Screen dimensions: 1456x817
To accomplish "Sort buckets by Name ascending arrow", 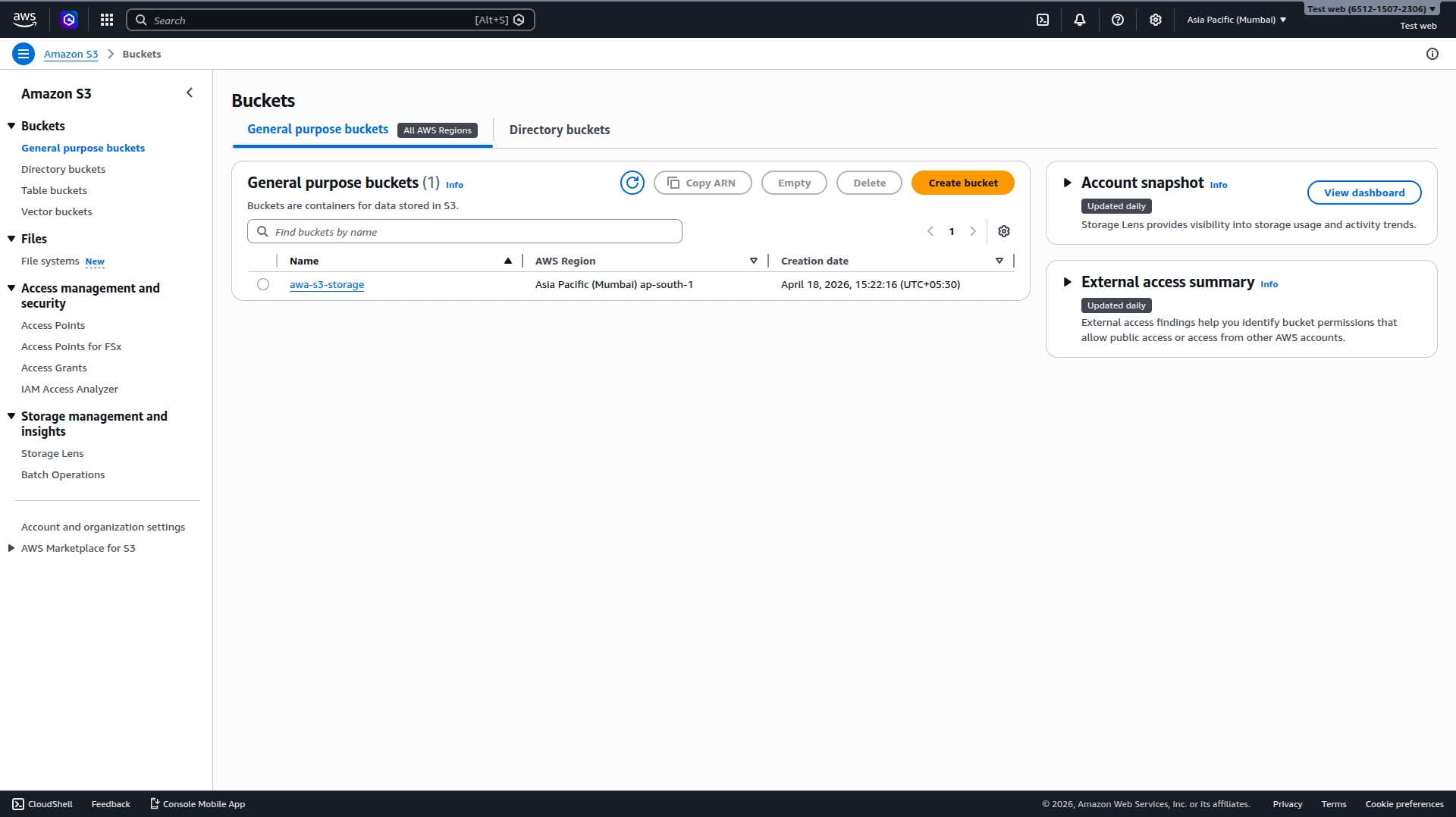I will (508, 261).
